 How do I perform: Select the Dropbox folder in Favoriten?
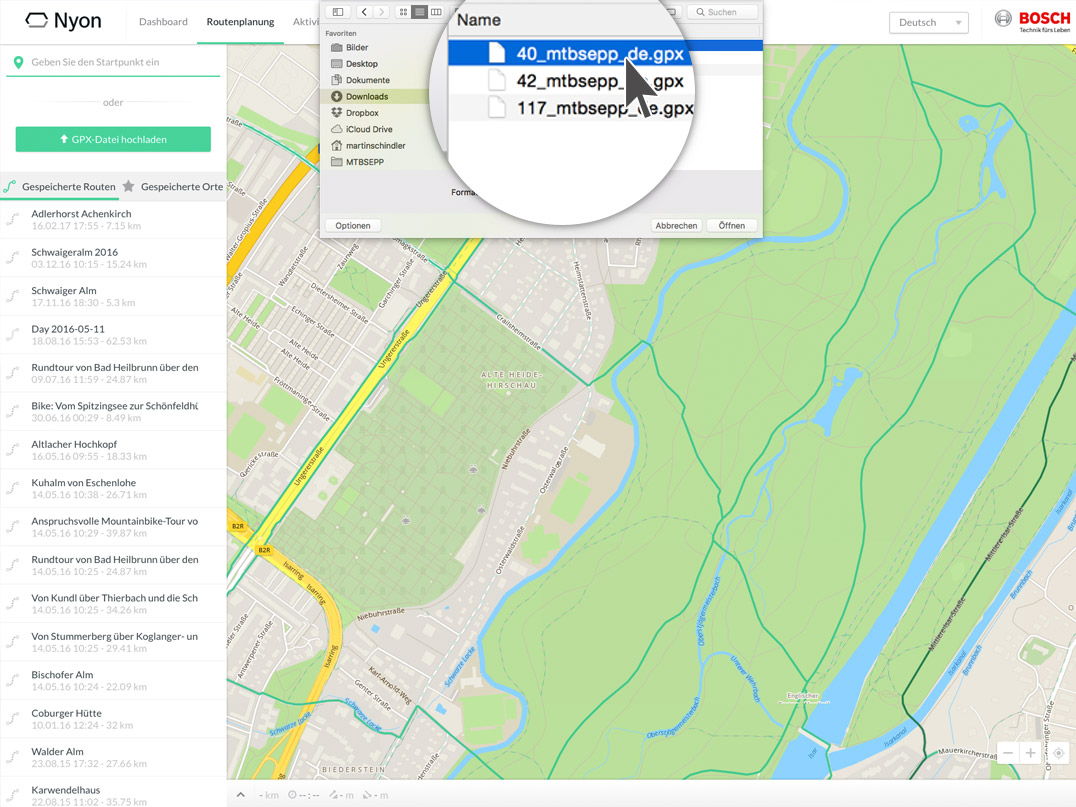tap(361, 113)
